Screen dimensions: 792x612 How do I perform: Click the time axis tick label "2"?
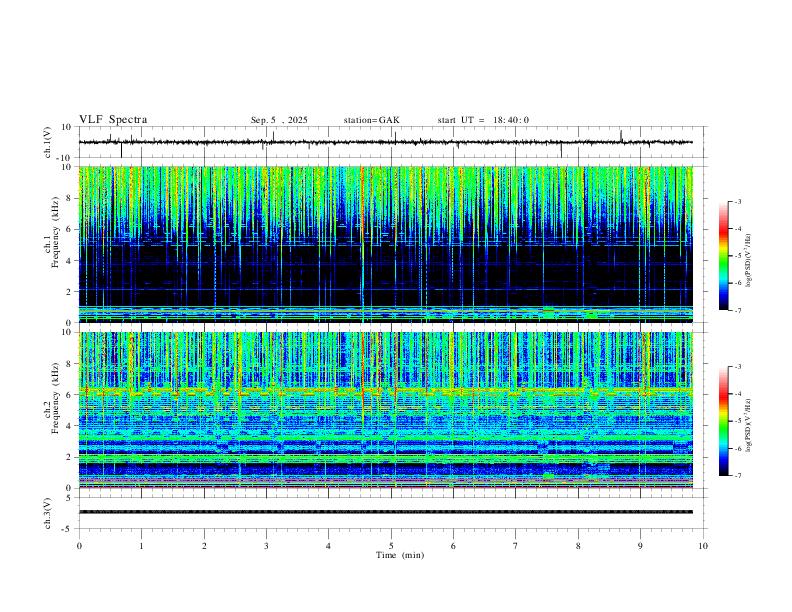click(204, 546)
